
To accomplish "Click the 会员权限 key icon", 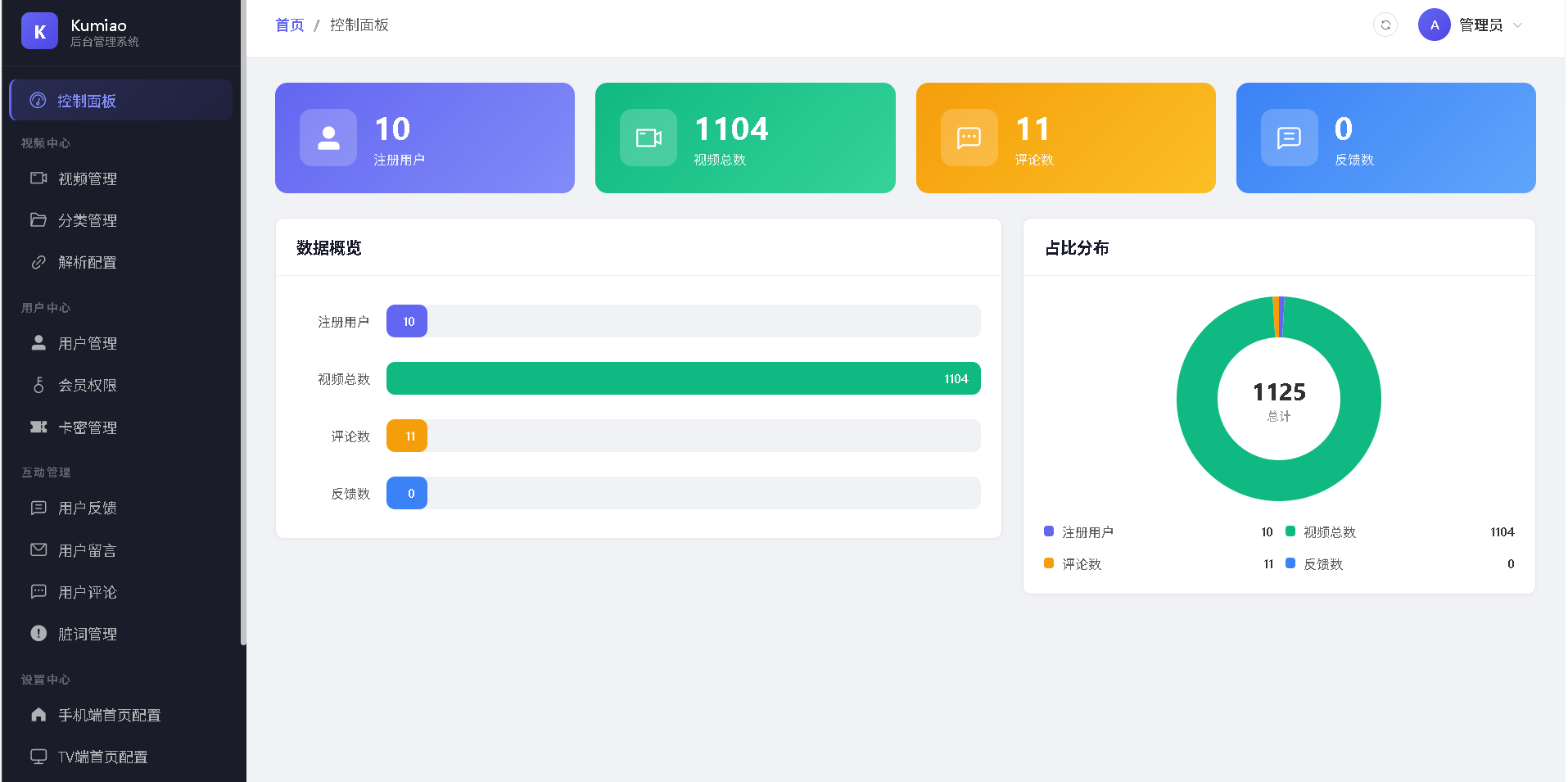I will tap(38, 385).
